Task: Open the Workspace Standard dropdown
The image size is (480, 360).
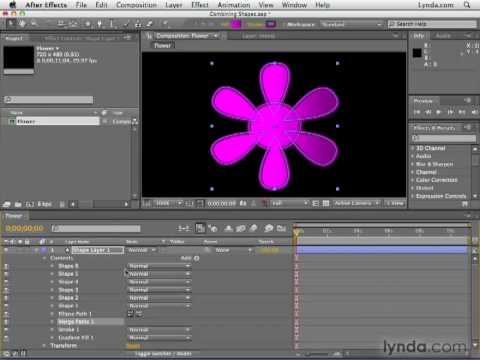Action: (x=351, y=24)
